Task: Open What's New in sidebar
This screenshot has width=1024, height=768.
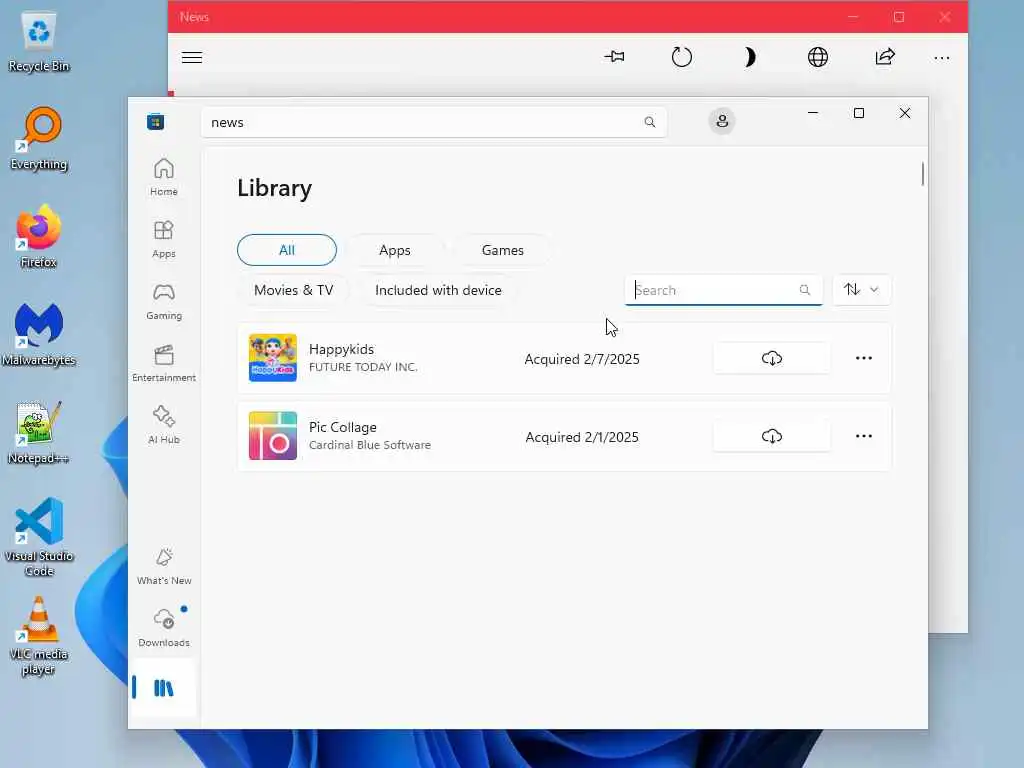Action: [x=164, y=566]
